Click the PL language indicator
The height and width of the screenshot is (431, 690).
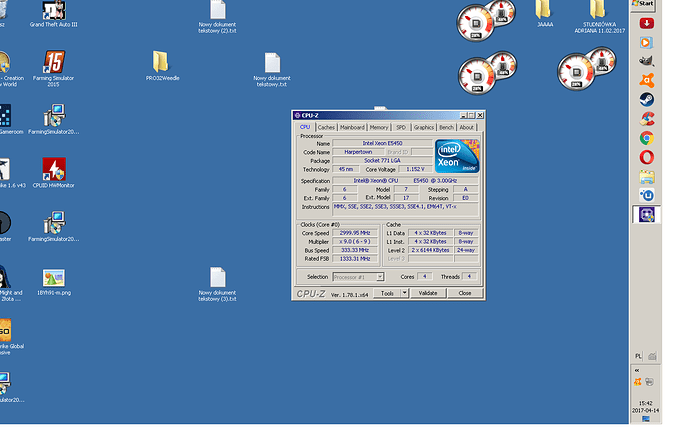639,356
